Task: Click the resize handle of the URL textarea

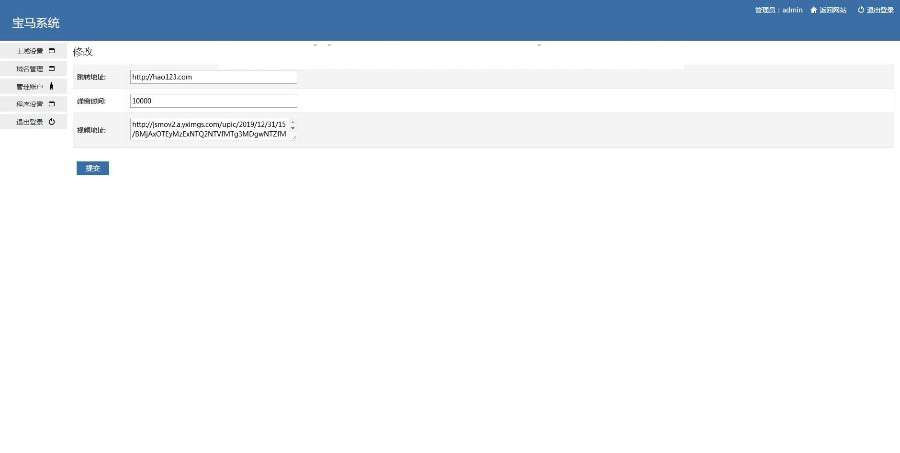Action: (x=293, y=138)
